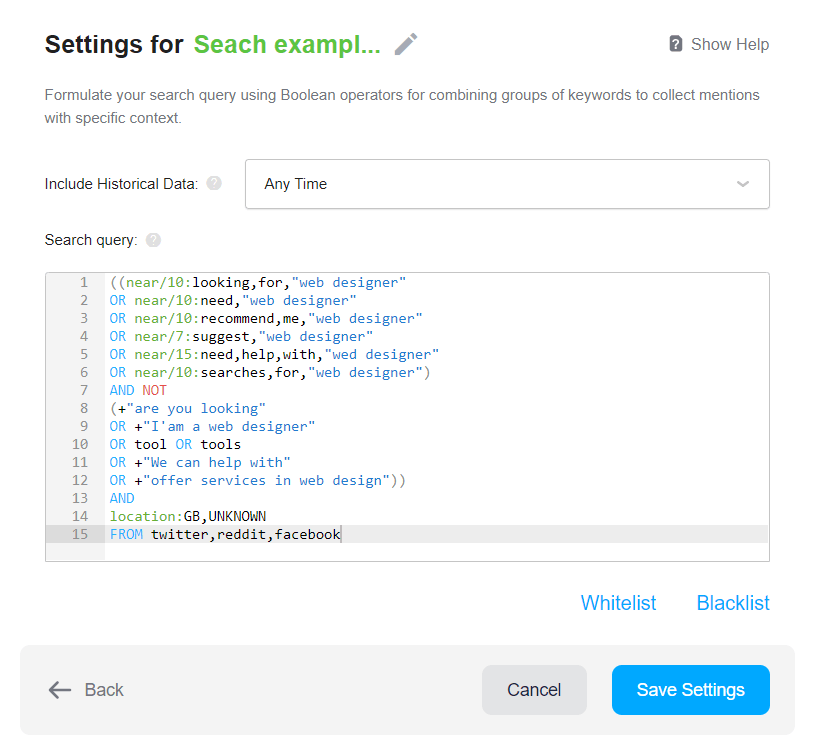Open the Any Time historical data dropdown
Image resolution: width=824 pixels, height=743 pixels.
tap(507, 184)
